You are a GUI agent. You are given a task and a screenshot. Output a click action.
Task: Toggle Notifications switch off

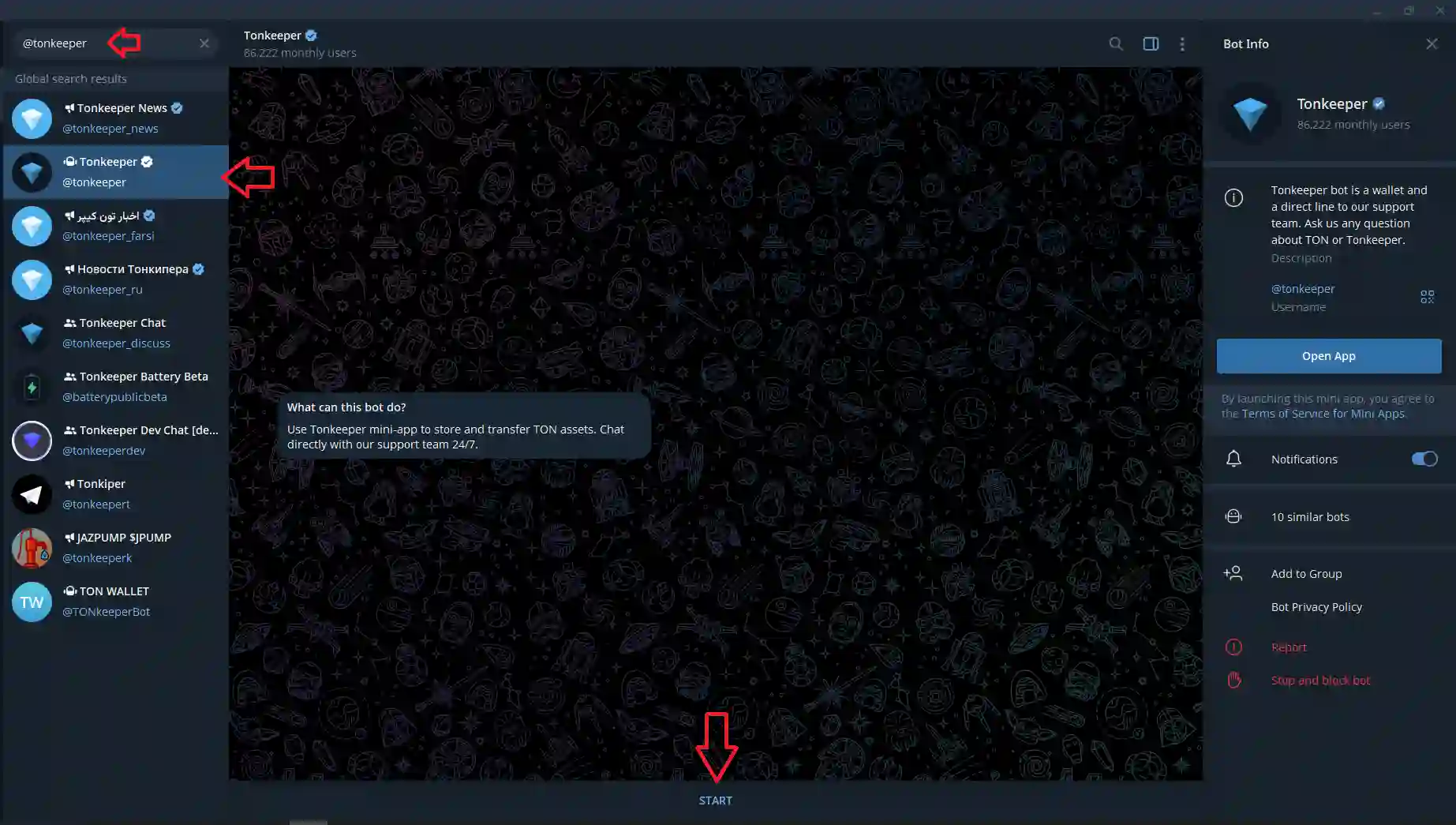click(x=1424, y=459)
